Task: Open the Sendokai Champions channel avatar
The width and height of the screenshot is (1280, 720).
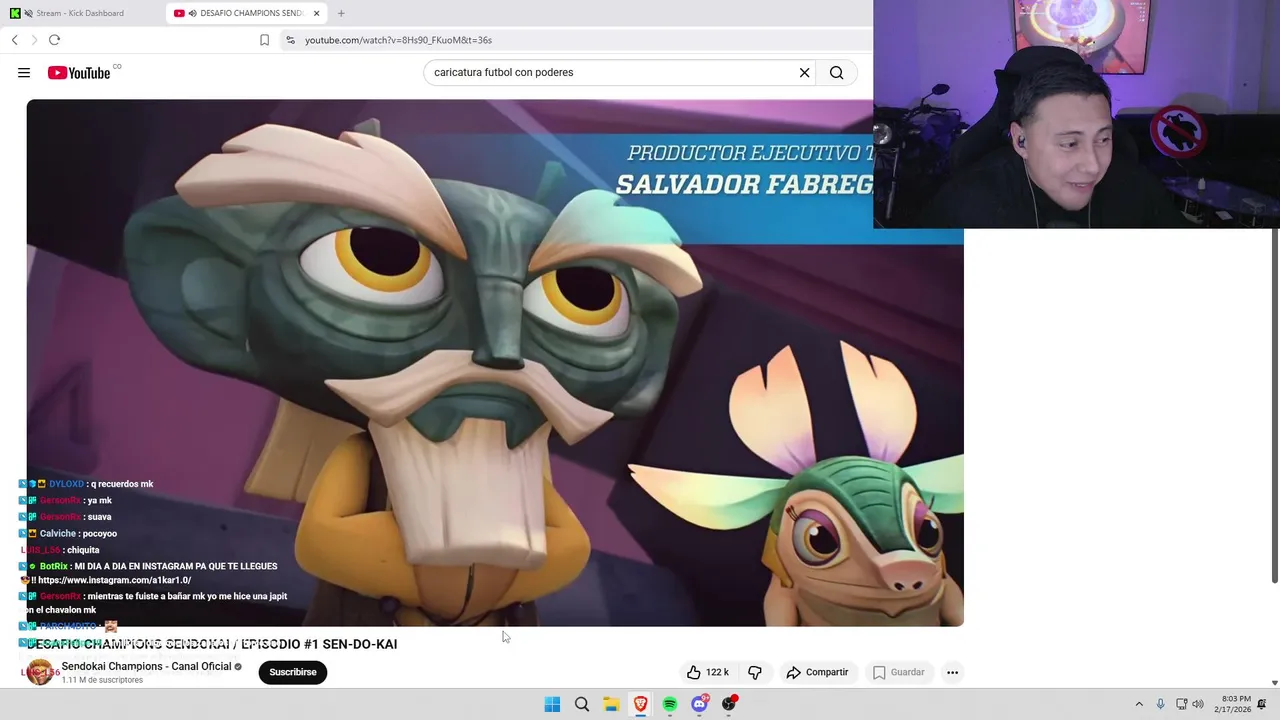Action: click(40, 672)
